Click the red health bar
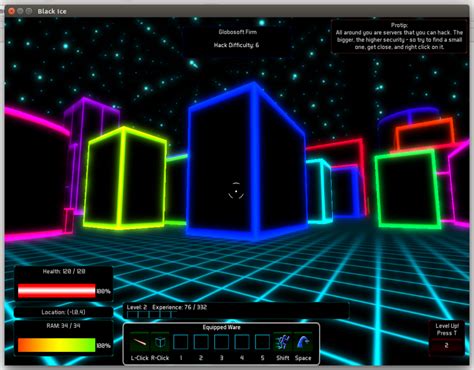 coord(57,291)
